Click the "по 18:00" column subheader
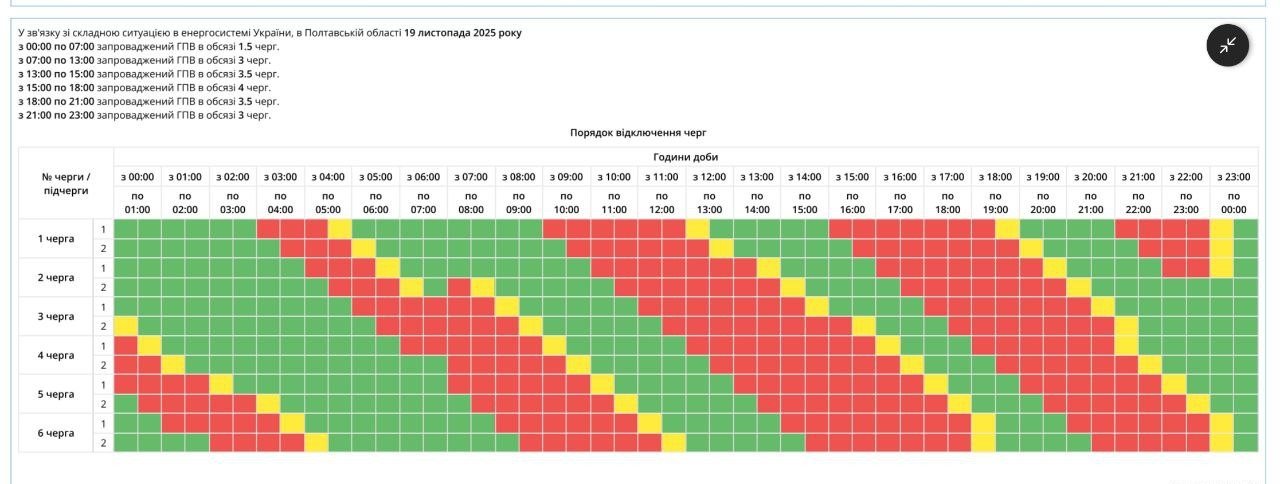 (x=947, y=203)
